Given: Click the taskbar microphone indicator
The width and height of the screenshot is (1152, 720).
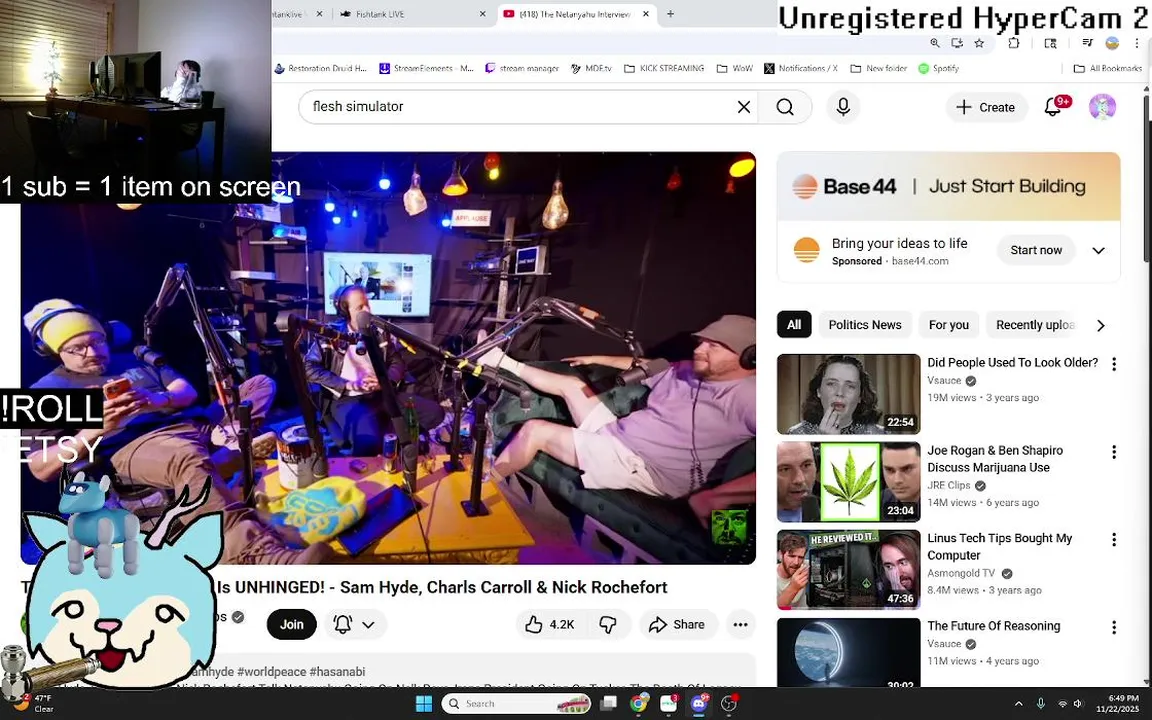Looking at the screenshot, I should click(x=1040, y=704).
